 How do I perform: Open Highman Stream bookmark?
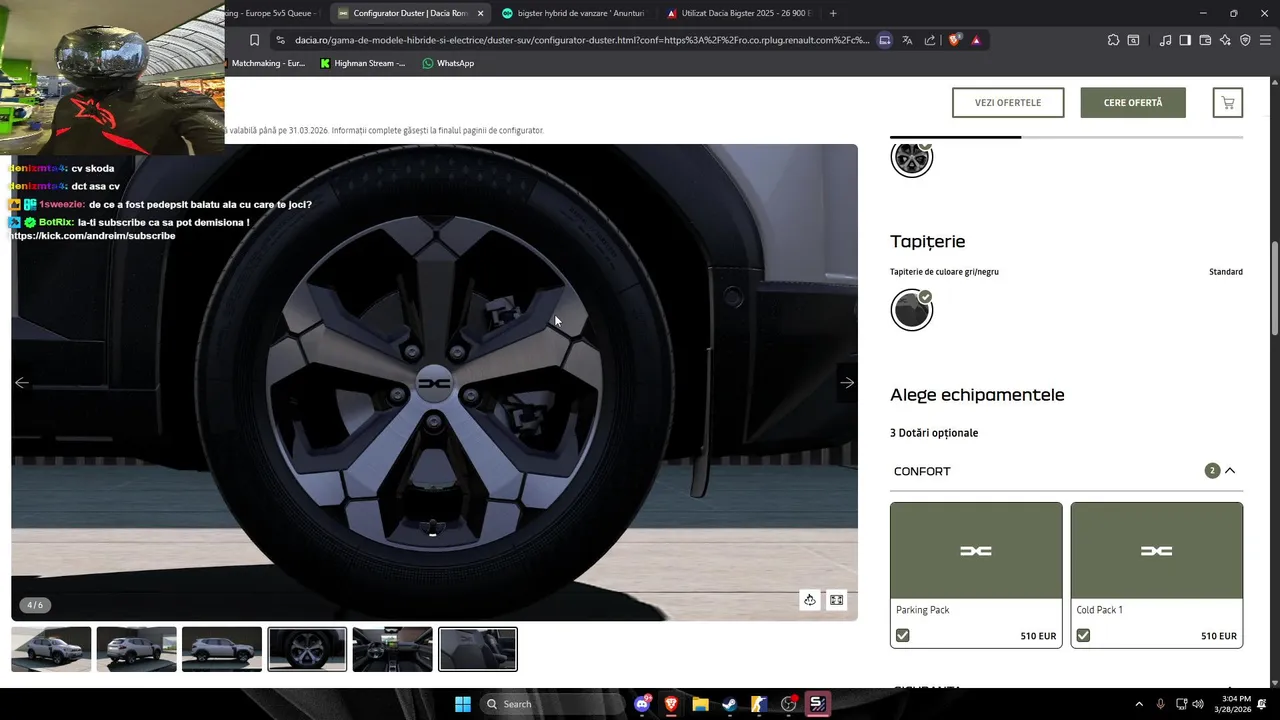[x=363, y=63]
